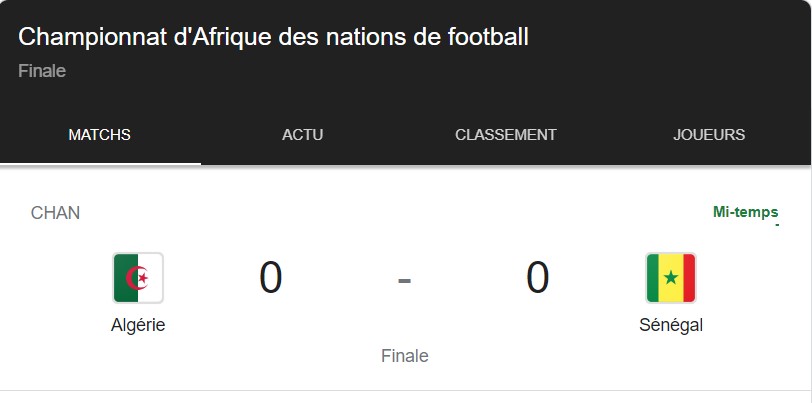Click the green star on Senegal's flag
The width and height of the screenshot is (812, 403).
tap(671, 277)
